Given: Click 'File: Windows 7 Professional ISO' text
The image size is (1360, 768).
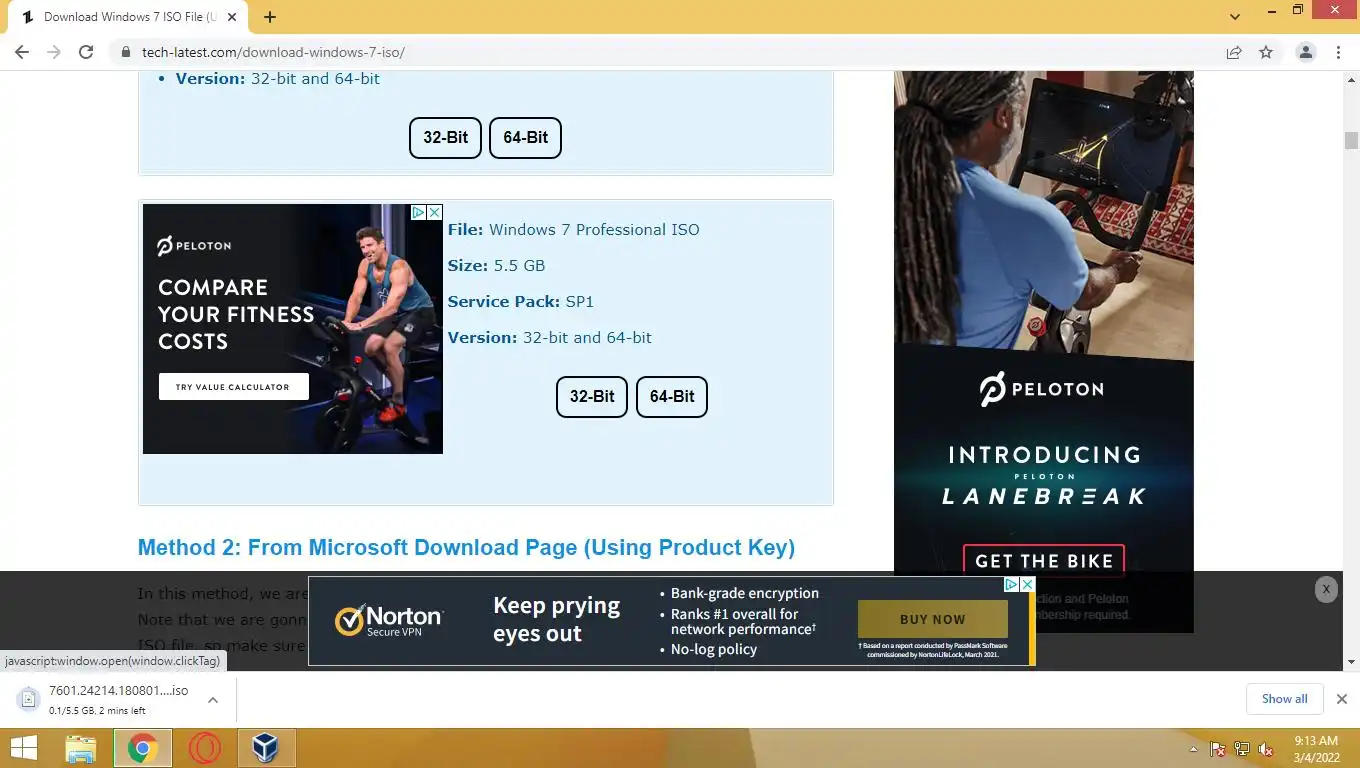Looking at the screenshot, I should [573, 229].
